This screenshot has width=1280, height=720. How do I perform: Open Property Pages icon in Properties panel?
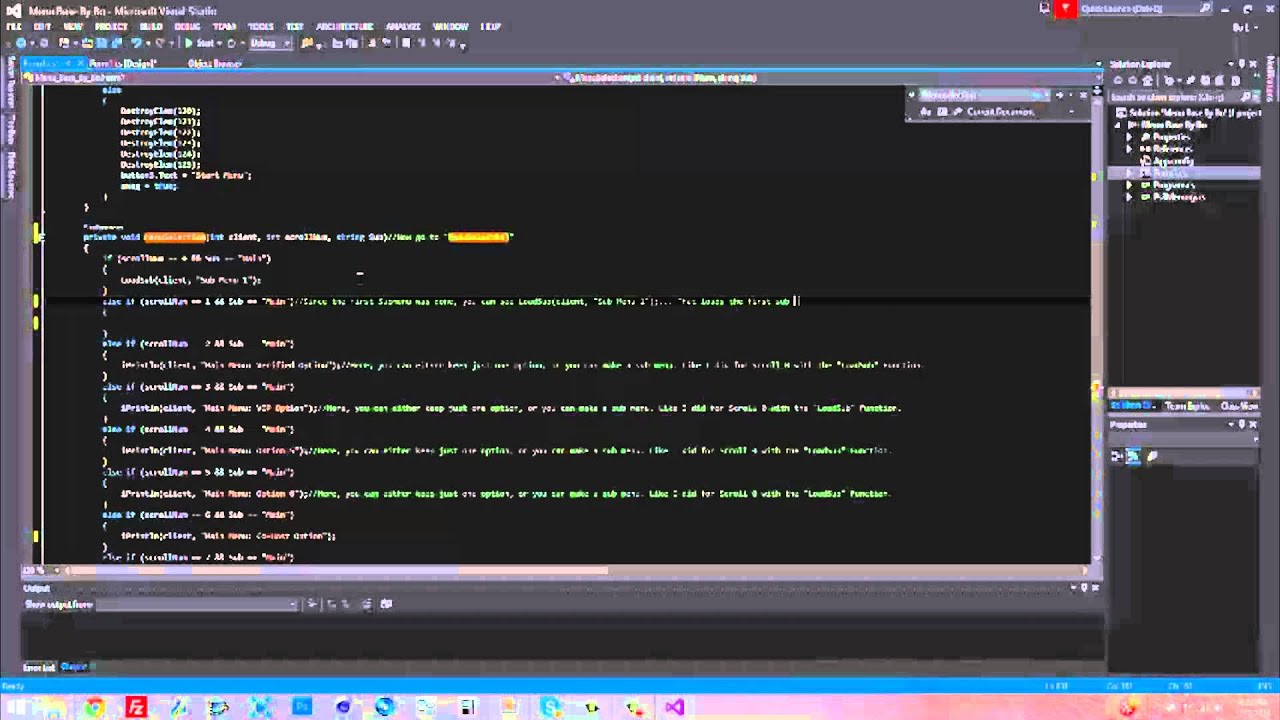[1152, 456]
